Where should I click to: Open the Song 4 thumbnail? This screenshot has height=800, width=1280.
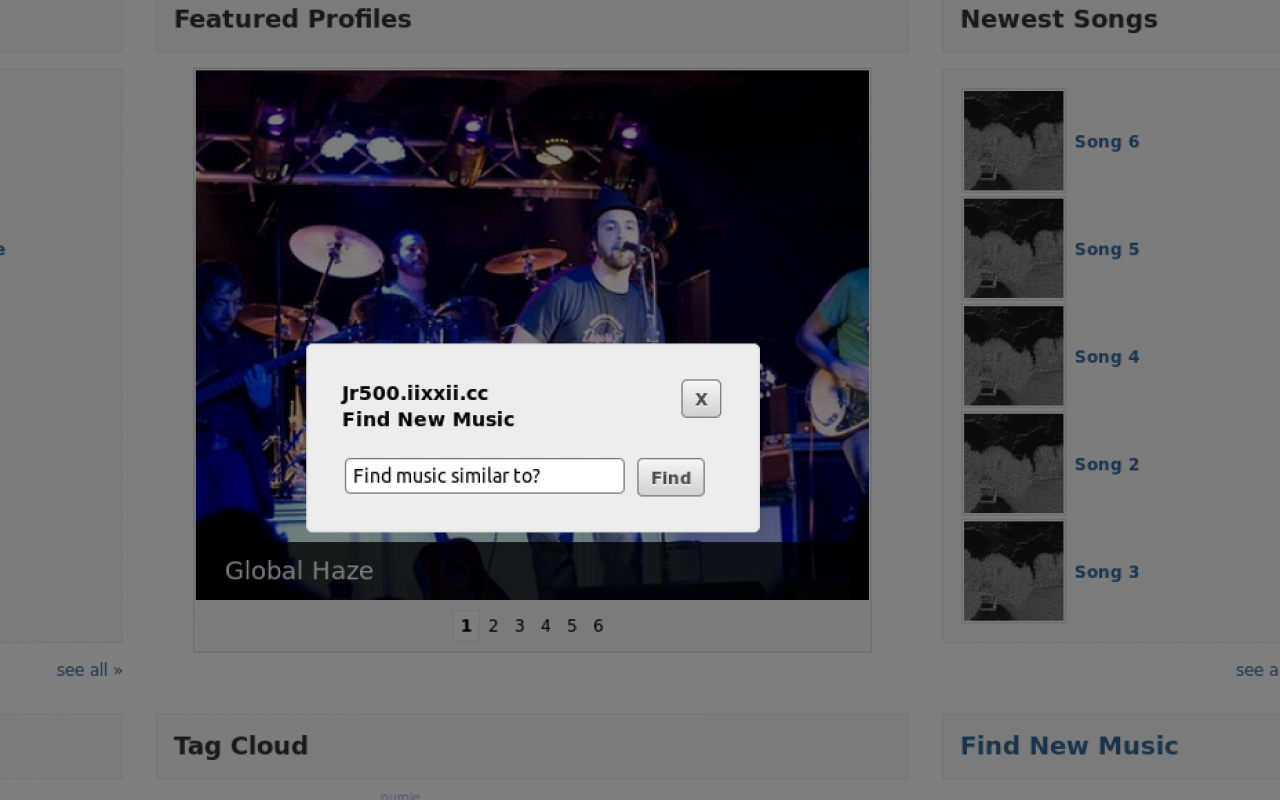(x=1013, y=356)
